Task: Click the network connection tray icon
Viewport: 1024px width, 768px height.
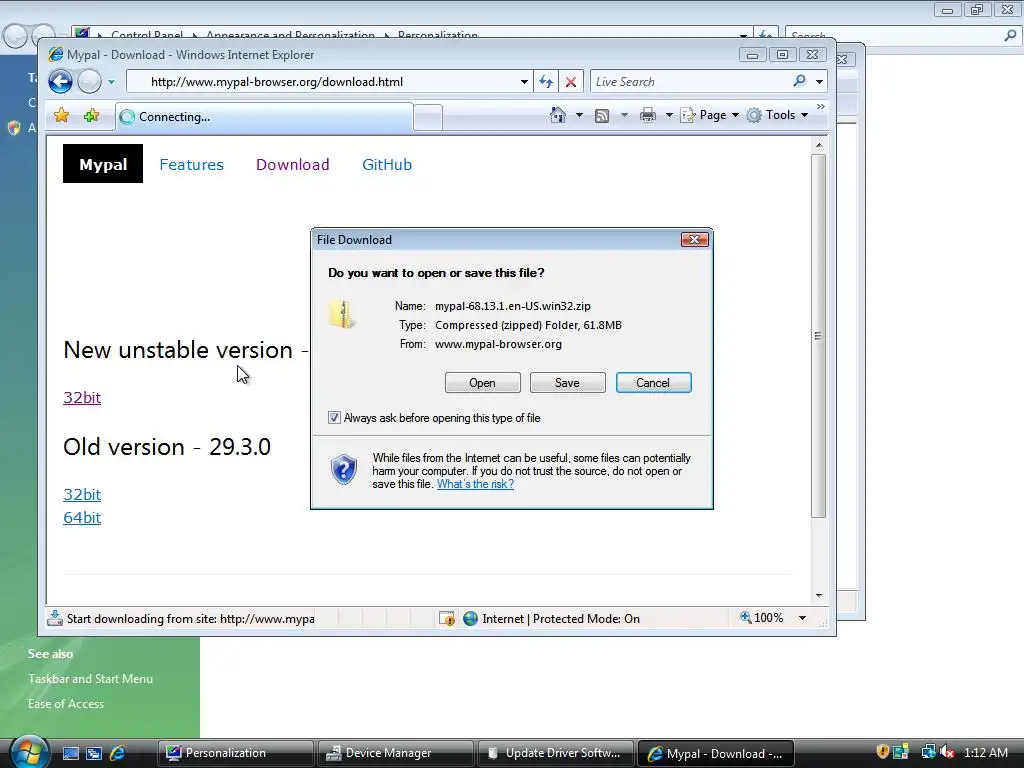Action: coord(928,752)
